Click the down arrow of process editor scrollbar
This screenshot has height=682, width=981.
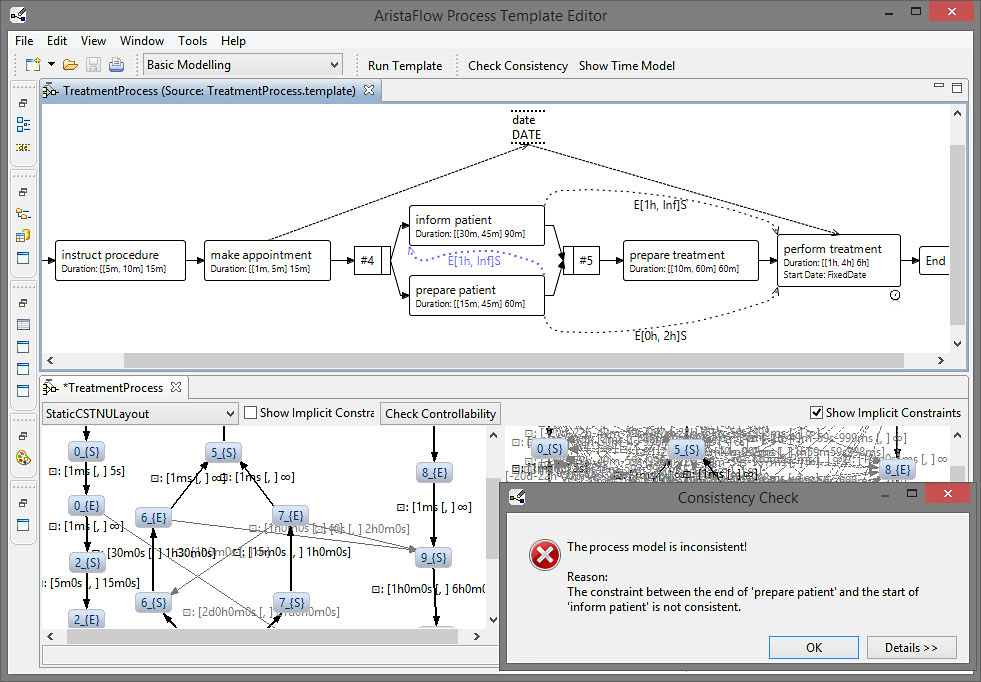tap(957, 344)
